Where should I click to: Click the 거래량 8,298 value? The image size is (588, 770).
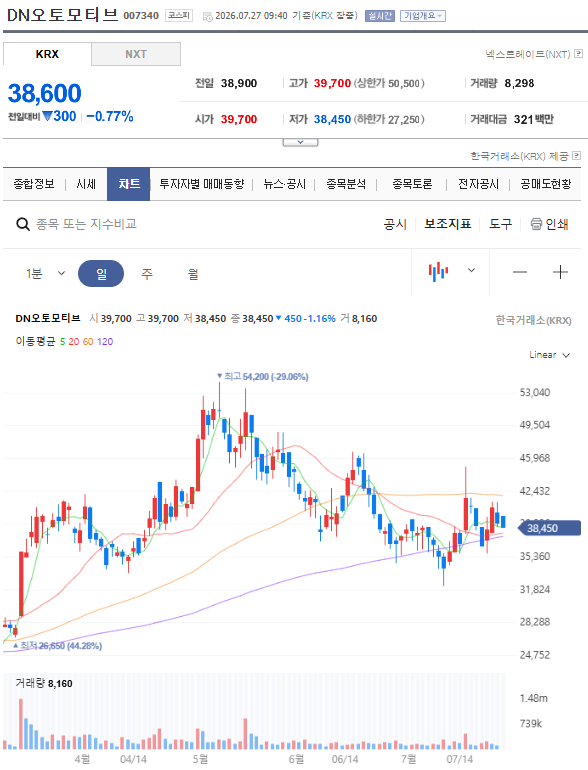[x=519, y=83]
